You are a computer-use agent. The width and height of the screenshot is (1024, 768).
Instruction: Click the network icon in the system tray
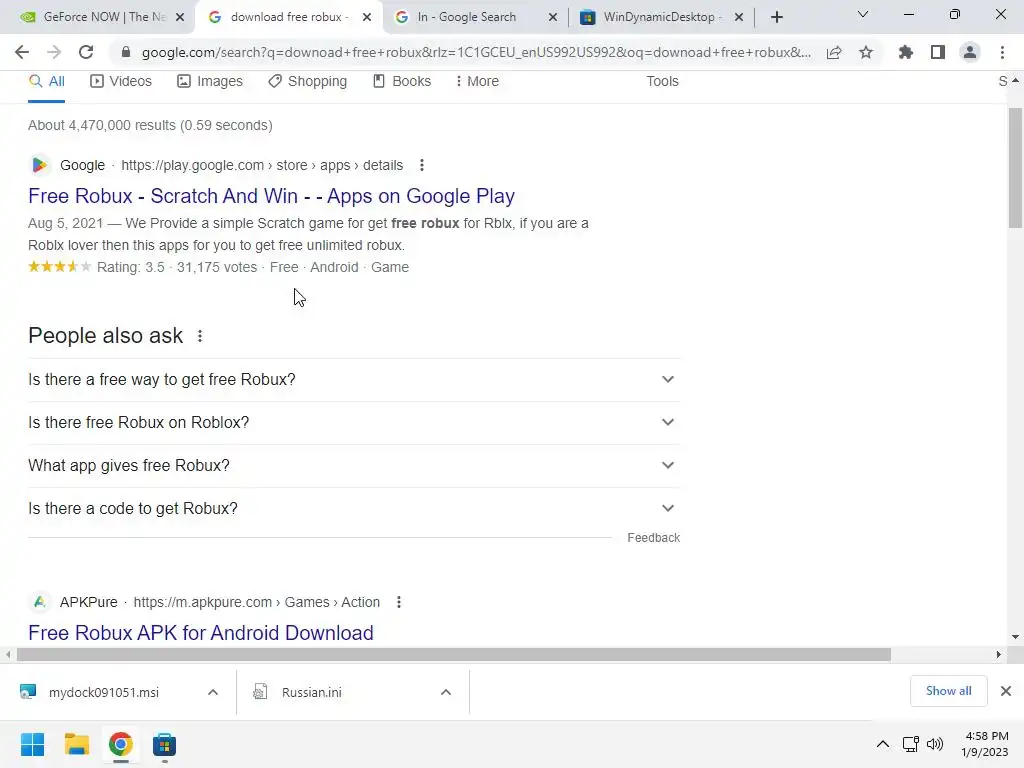coord(910,744)
